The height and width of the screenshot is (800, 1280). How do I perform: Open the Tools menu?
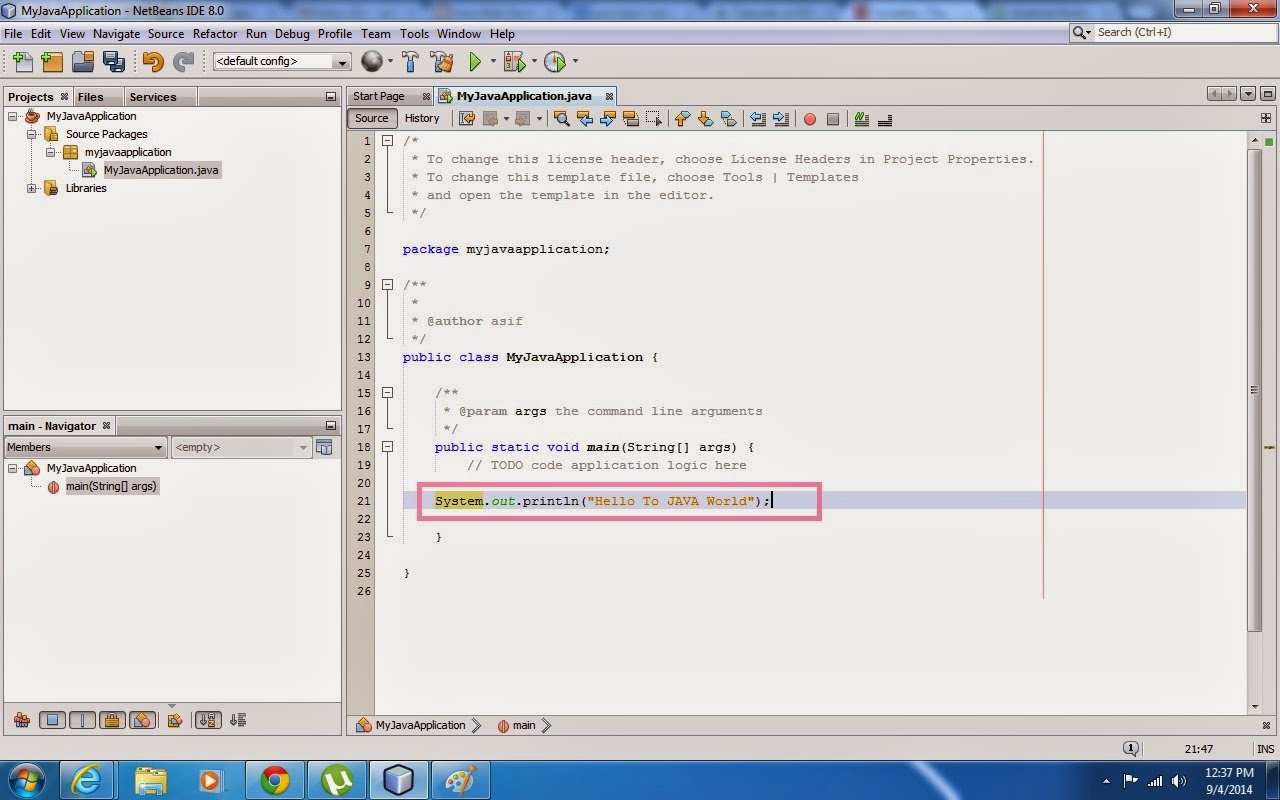(x=414, y=33)
